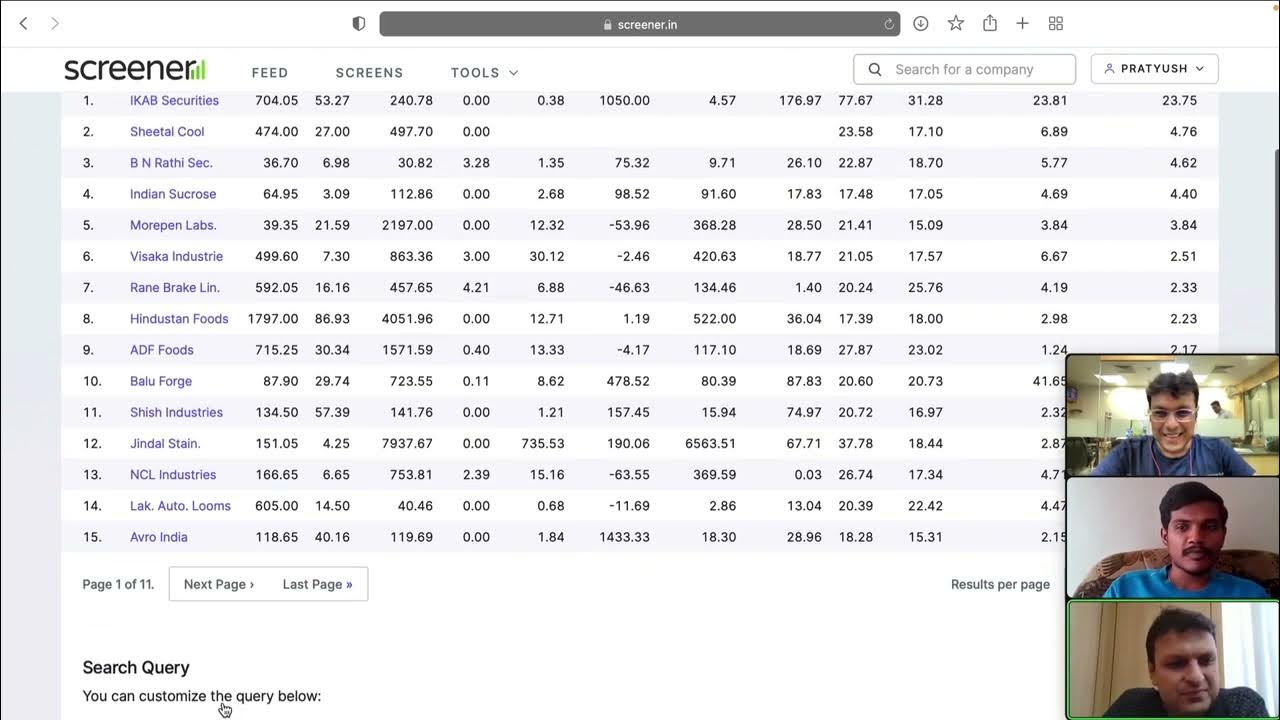Show the tab overview grid icon

[x=1055, y=23]
